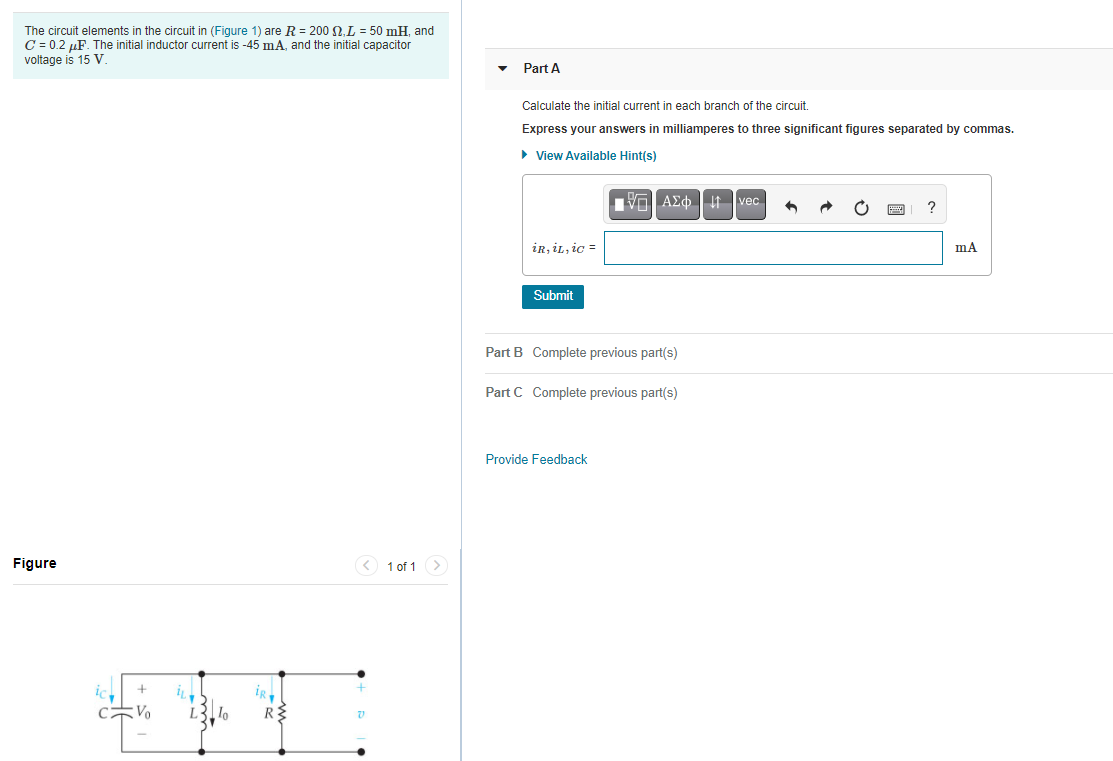
Task: Go to the previous figure
Action: (x=366, y=566)
